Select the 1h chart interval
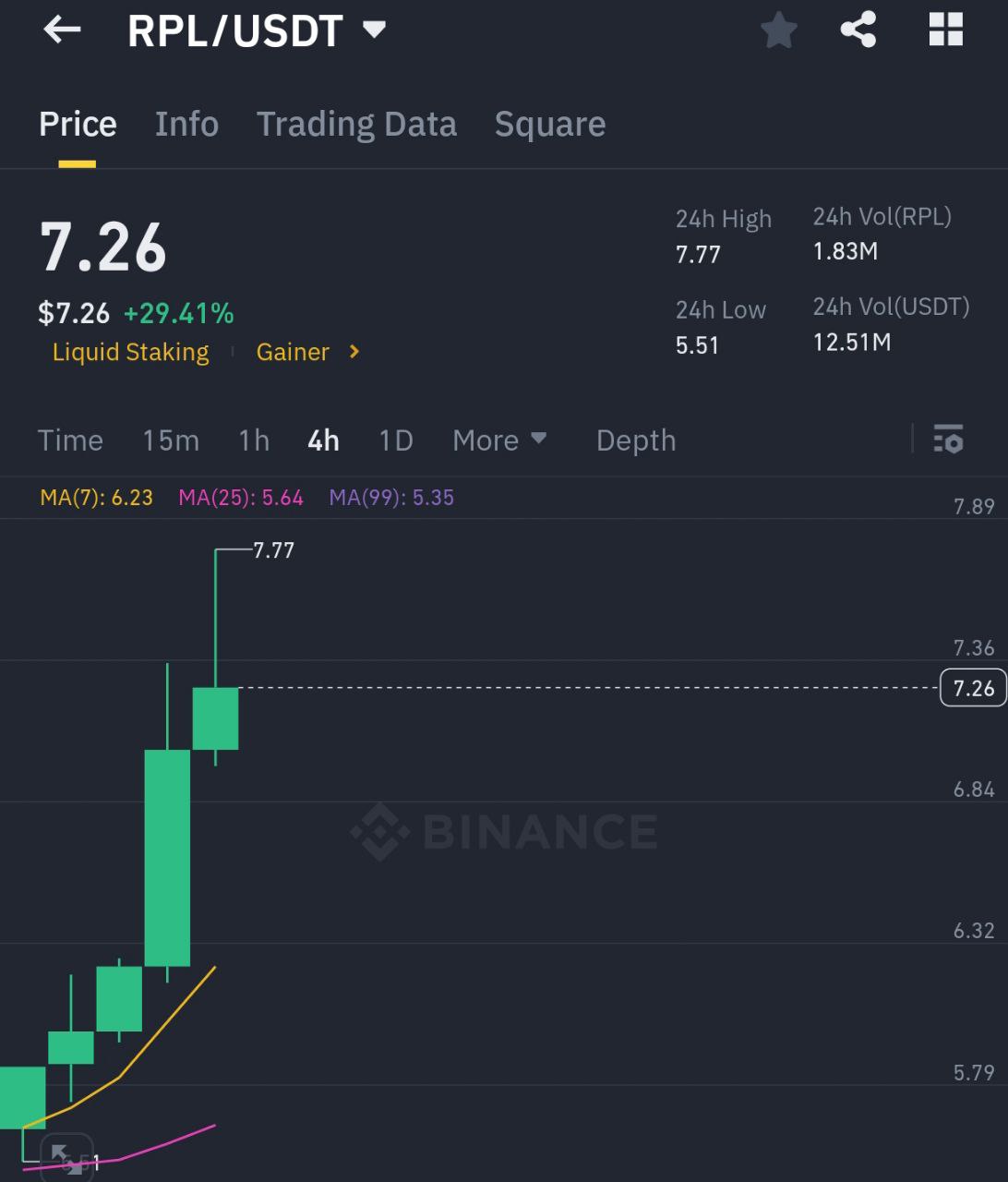This screenshot has width=1008, height=1182. (x=254, y=440)
